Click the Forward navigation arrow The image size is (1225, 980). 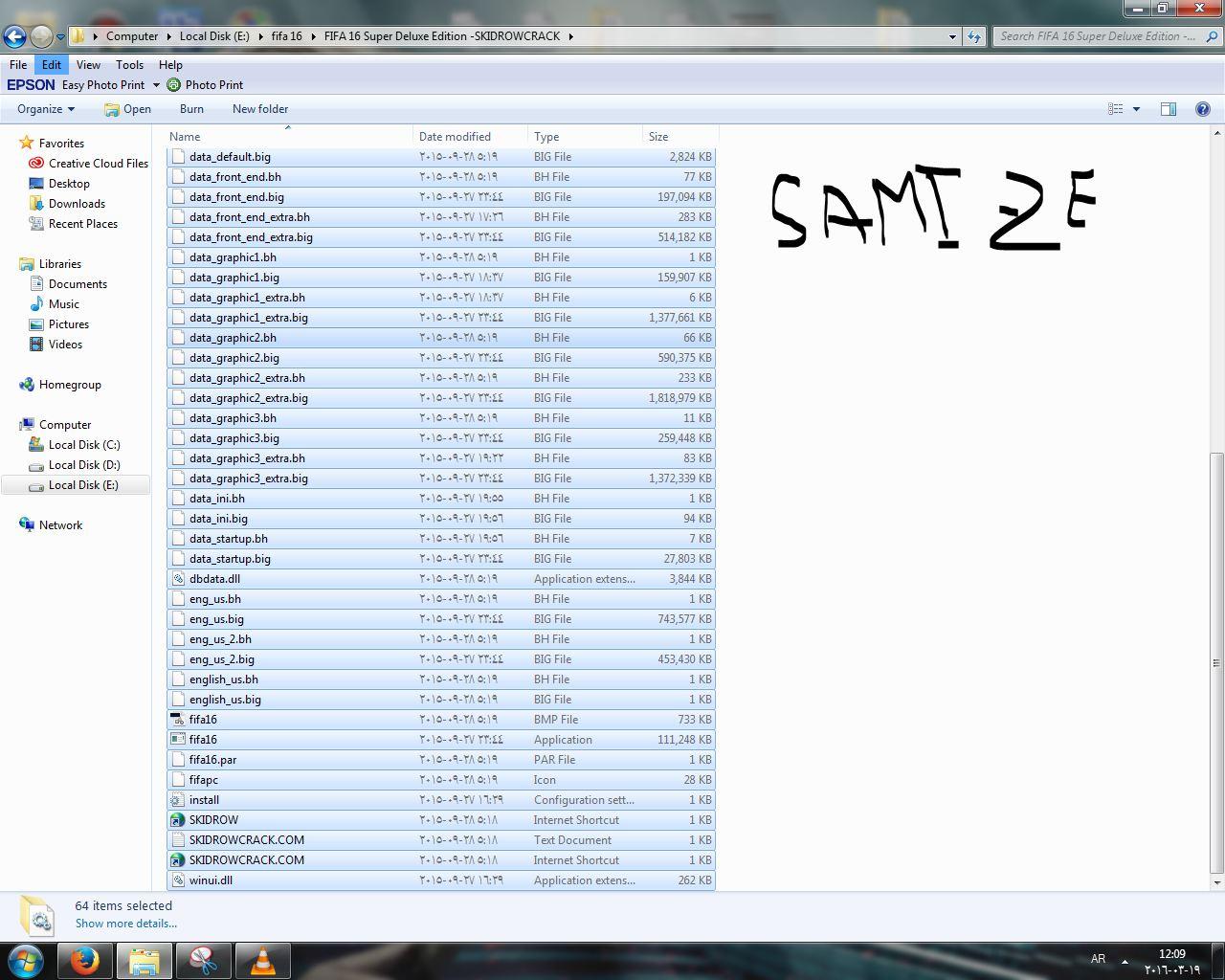click(x=41, y=36)
